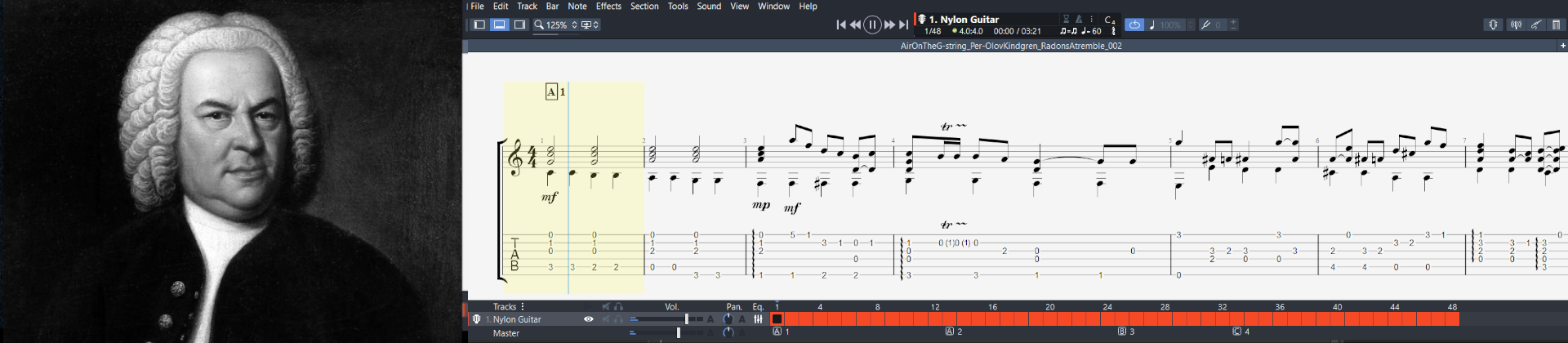Viewport: 1568px width, 343px height.
Task: Click the mf dynamic in bar one
Action: (x=550, y=197)
